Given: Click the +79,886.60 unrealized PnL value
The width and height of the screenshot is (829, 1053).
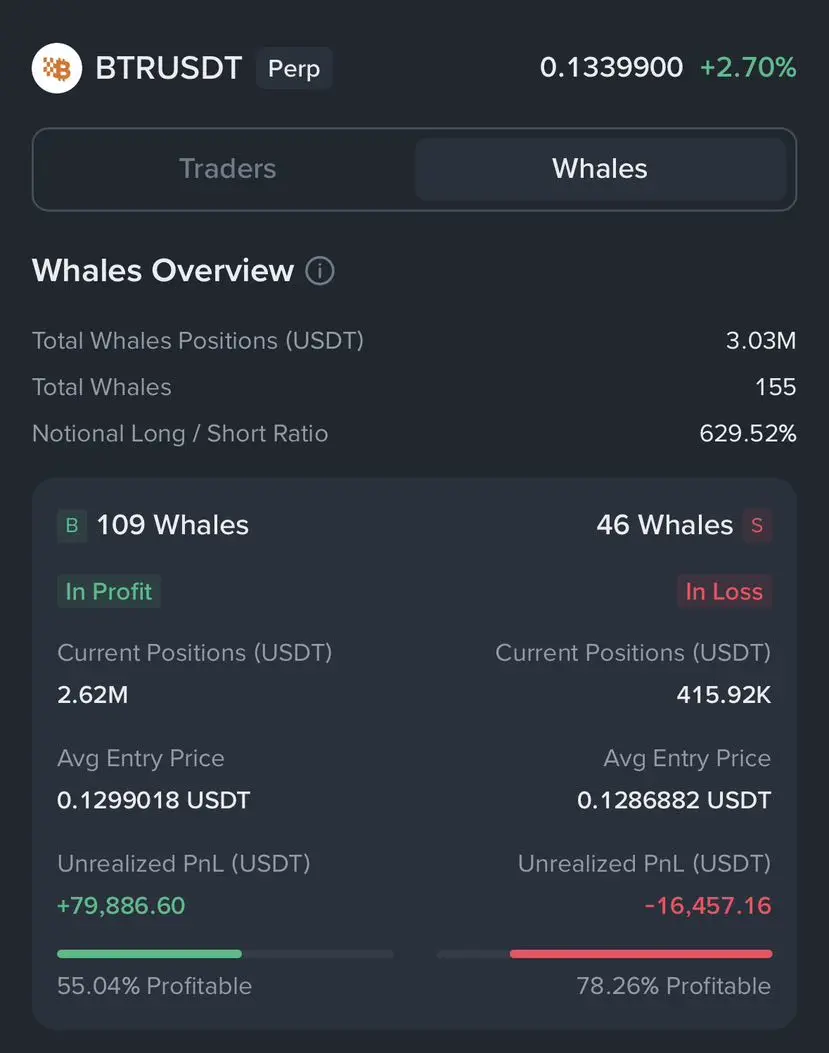Looking at the screenshot, I should coord(121,905).
